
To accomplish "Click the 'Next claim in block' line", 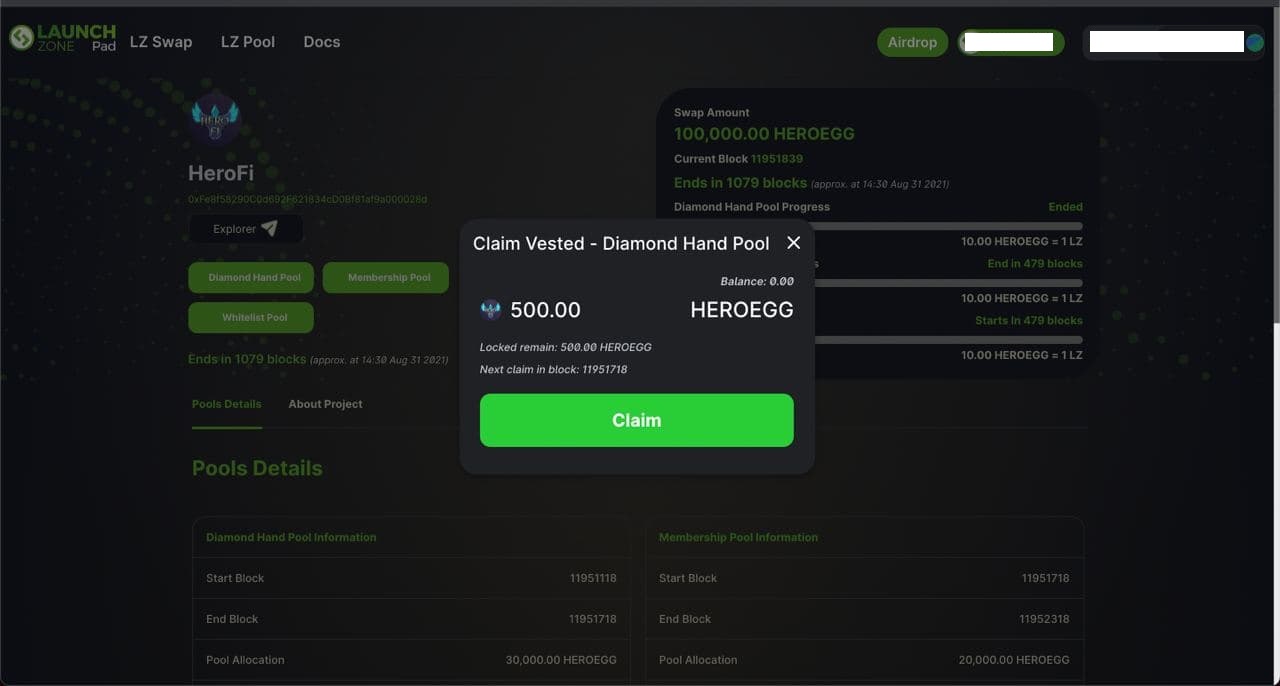I will click(x=554, y=369).
